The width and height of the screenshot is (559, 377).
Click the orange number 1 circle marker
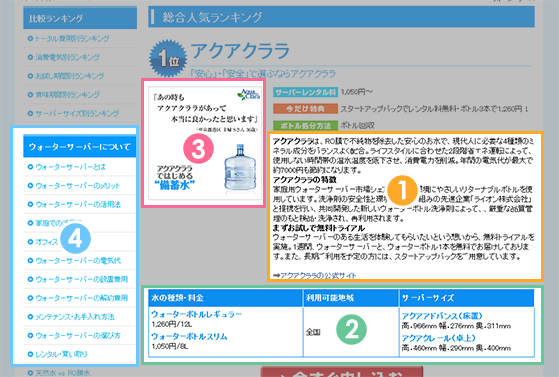(x=402, y=190)
